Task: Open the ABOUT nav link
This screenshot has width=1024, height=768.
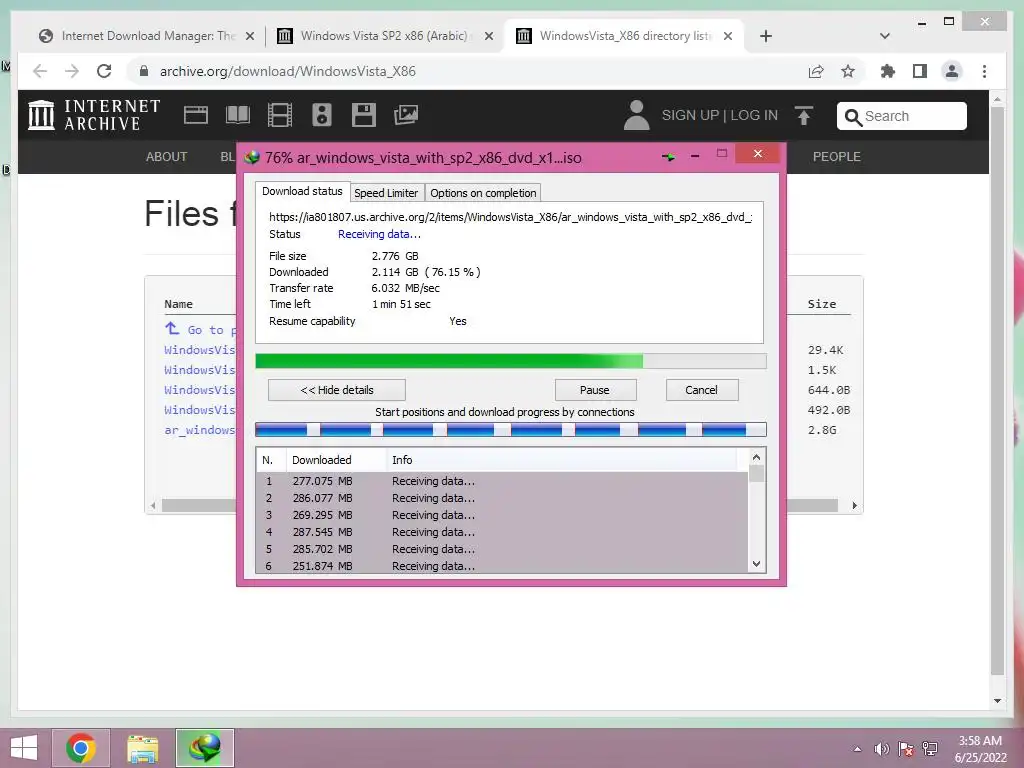Action: point(167,157)
